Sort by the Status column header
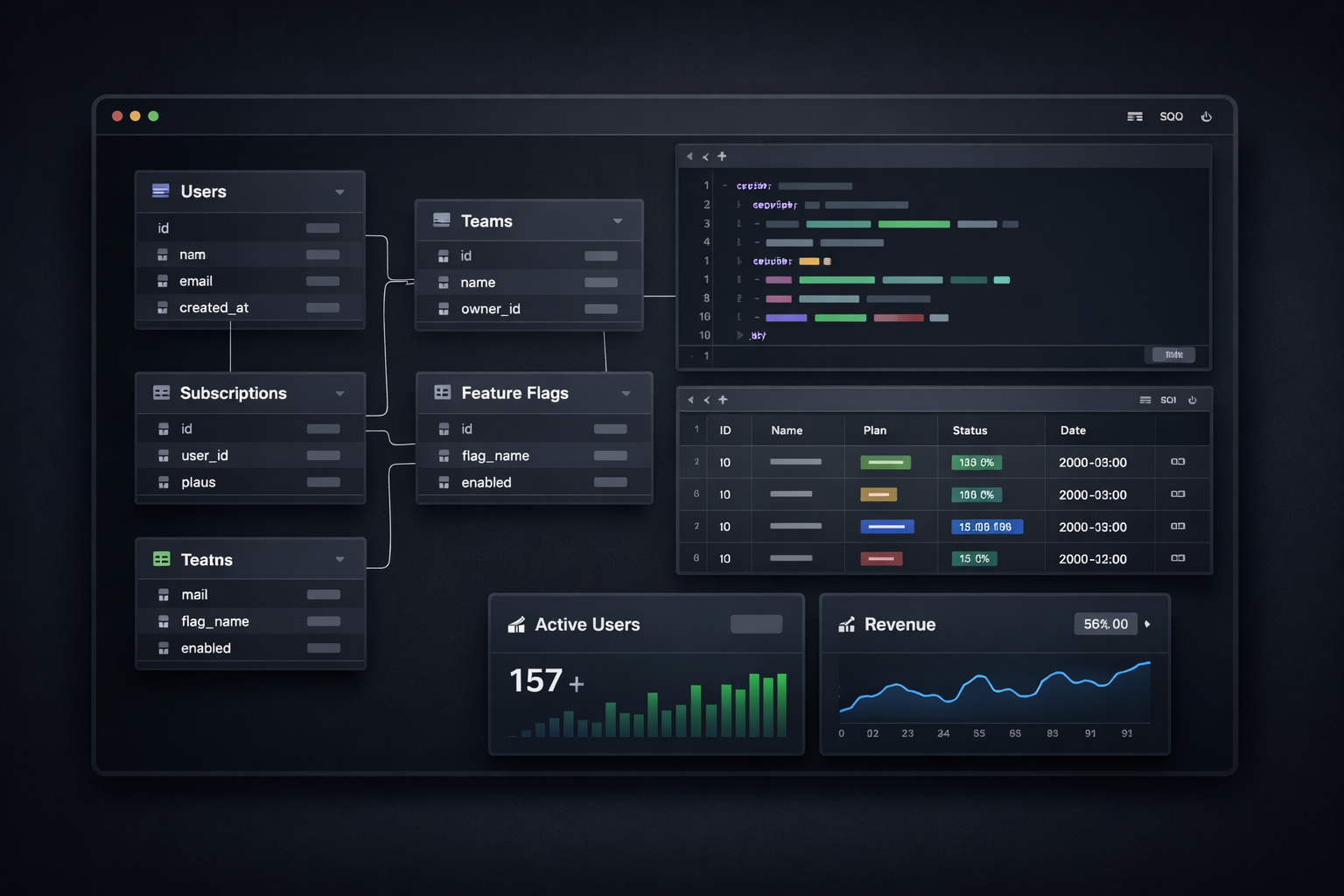1344x896 pixels. (969, 430)
